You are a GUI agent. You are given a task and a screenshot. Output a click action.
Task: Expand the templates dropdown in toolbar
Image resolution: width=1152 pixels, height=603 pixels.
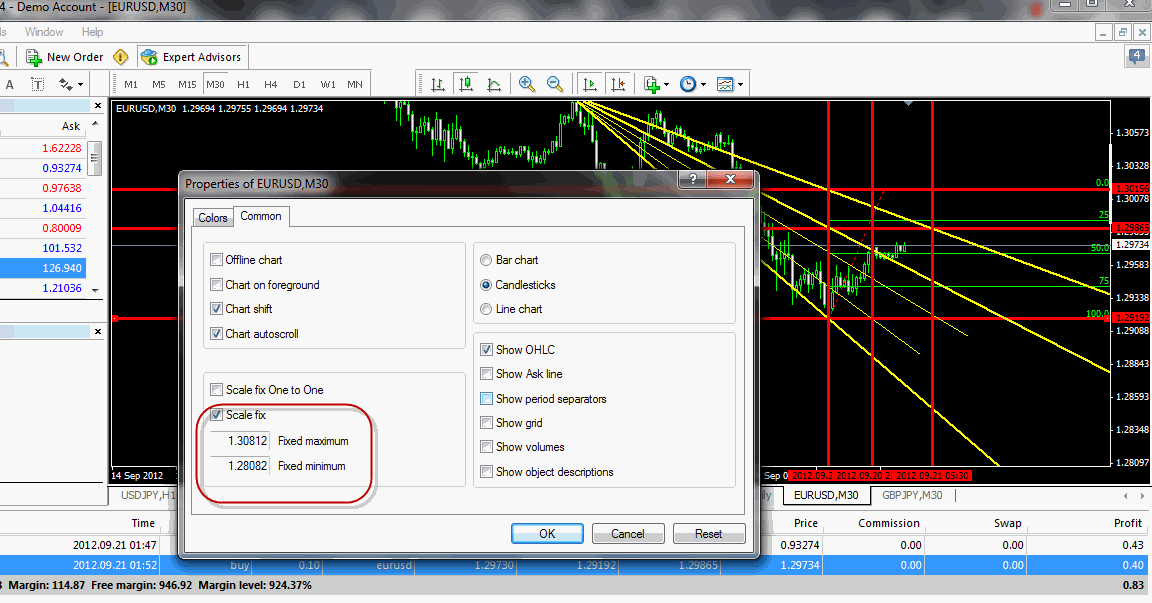pyautogui.click(x=741, y=85)
